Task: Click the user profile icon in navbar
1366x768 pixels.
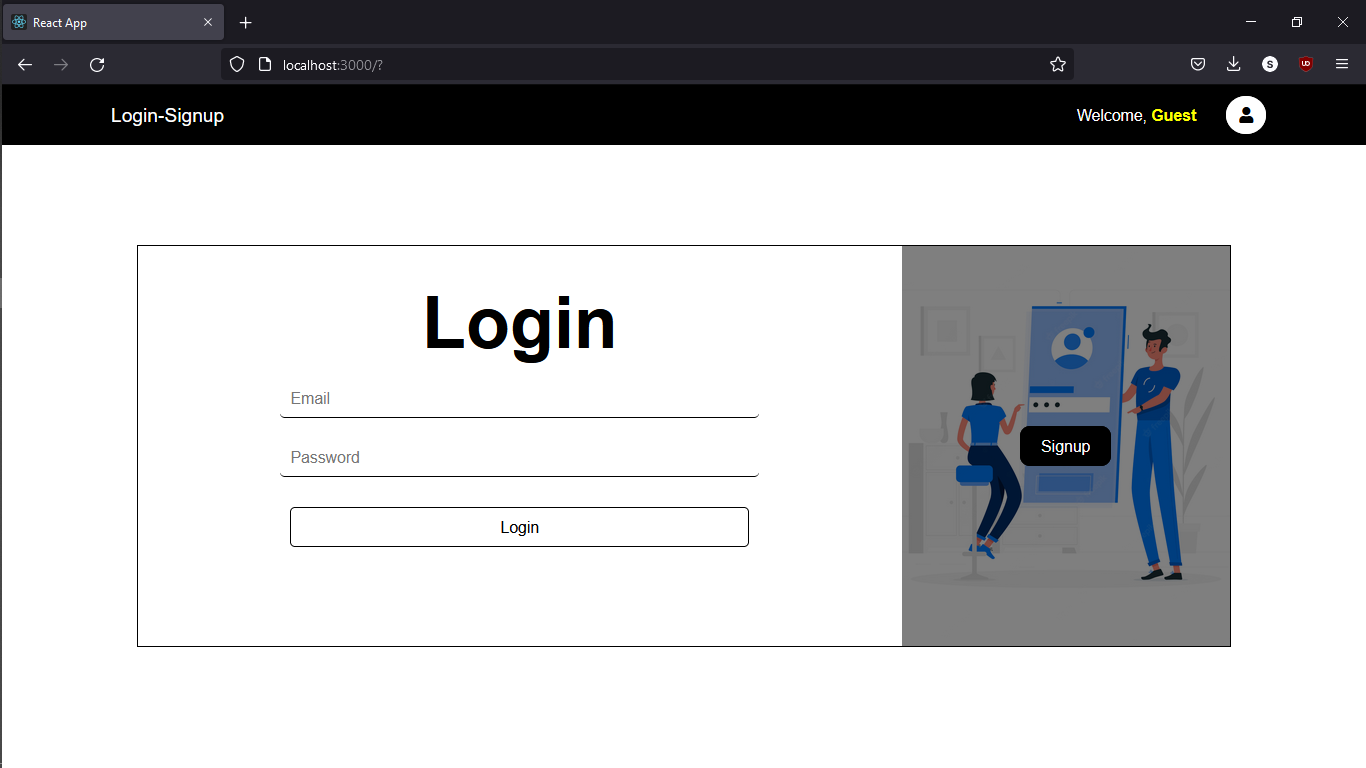Action: pos(1245,115)
